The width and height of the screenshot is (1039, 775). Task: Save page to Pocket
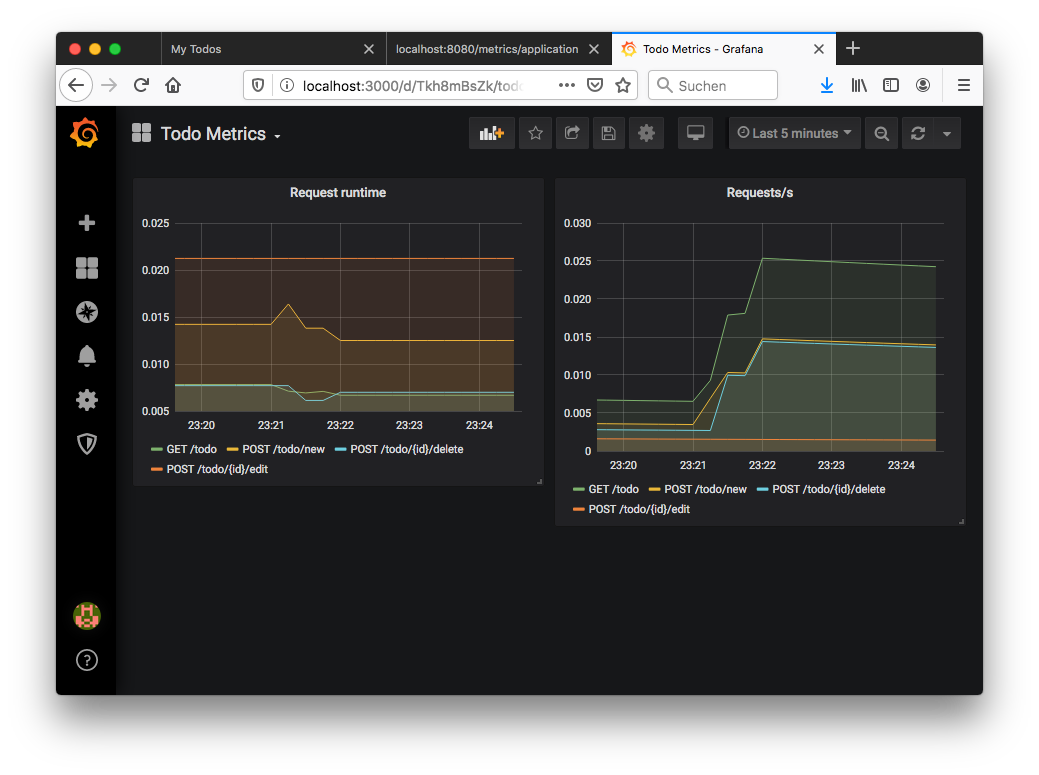coord(595,85)
